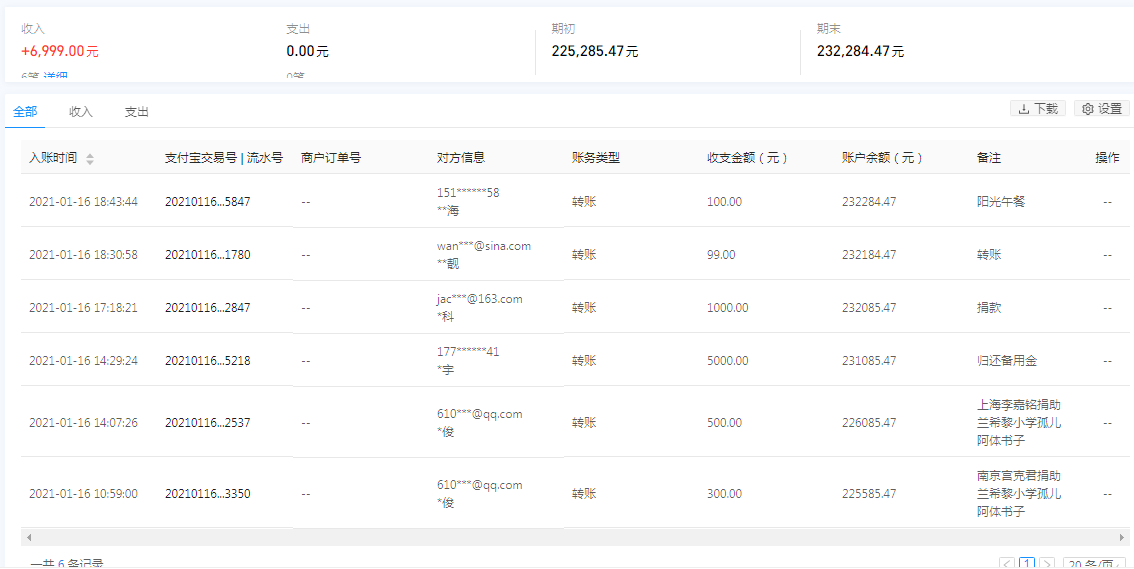1134x569 pixels.
Task: Switch to the 全部 tab
Action: pos(25,111)
